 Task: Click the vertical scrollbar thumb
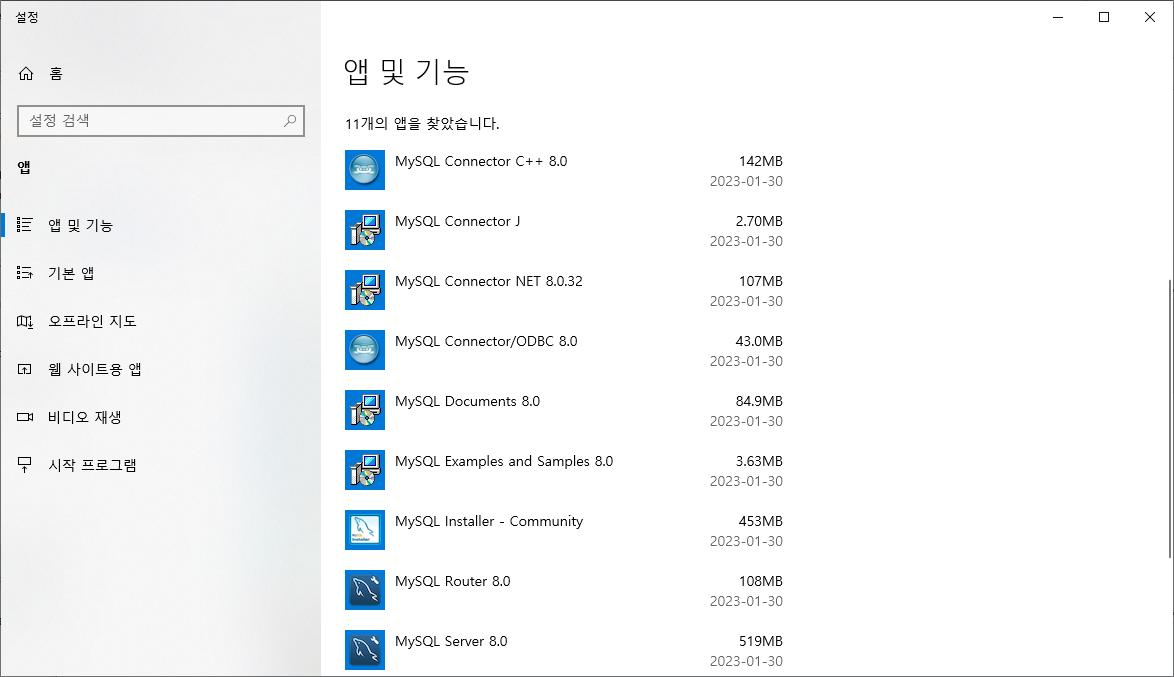point(1170,419)
